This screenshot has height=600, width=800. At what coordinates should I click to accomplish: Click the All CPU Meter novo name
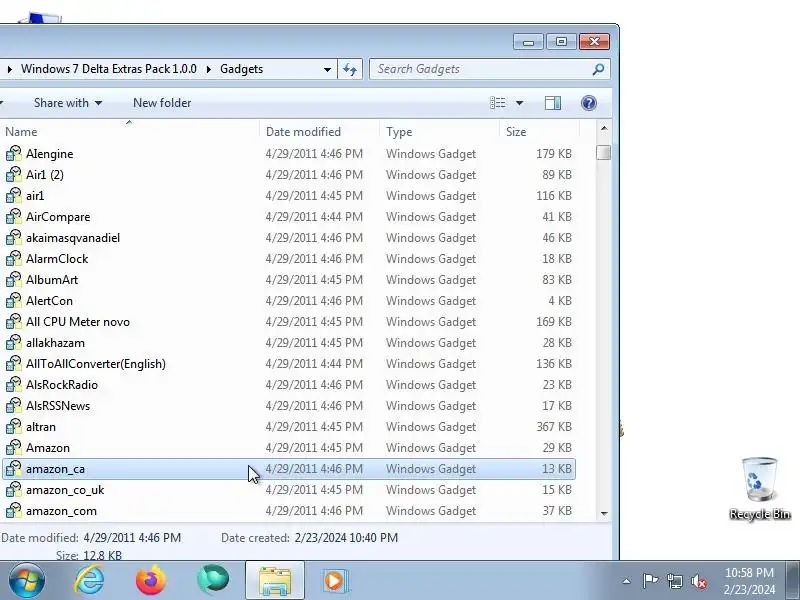click(x=78, y=321)
